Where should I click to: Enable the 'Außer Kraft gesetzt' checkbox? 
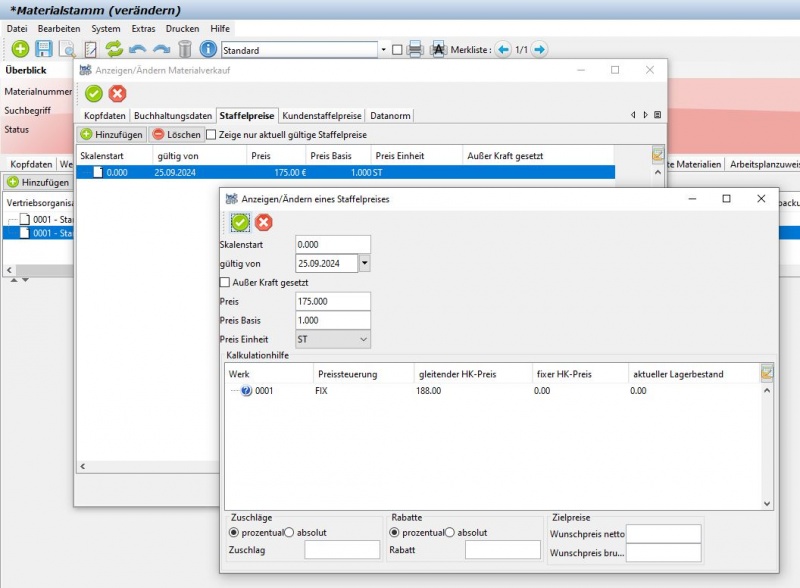tap(224, 283)
